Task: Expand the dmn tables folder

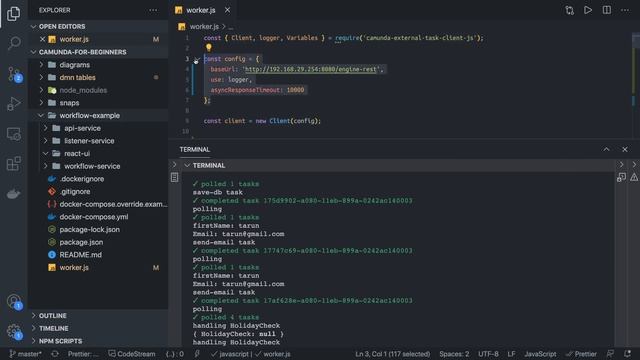Action: tap(41, 78)
